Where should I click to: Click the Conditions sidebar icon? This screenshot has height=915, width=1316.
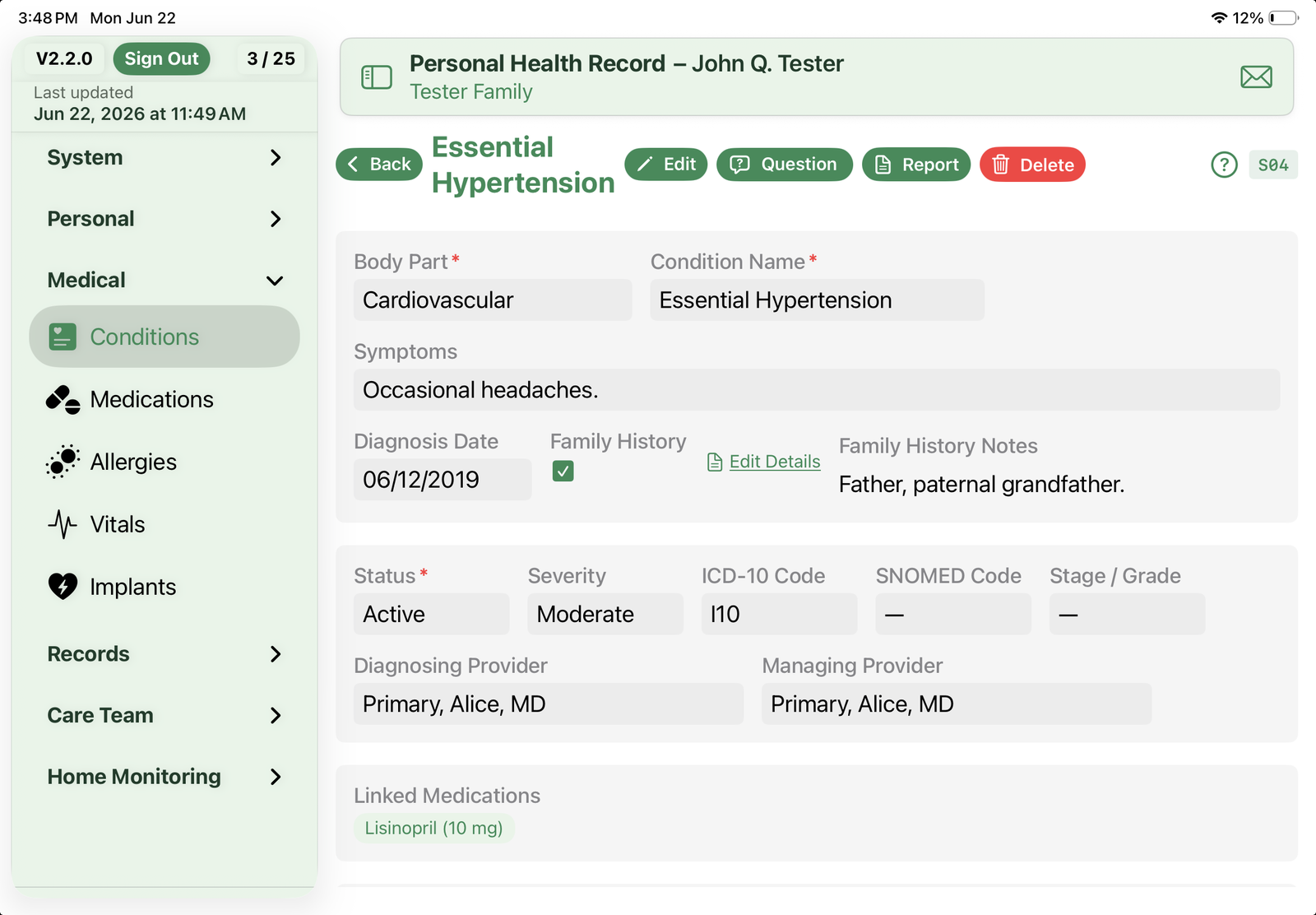click(x=63, y=337)
